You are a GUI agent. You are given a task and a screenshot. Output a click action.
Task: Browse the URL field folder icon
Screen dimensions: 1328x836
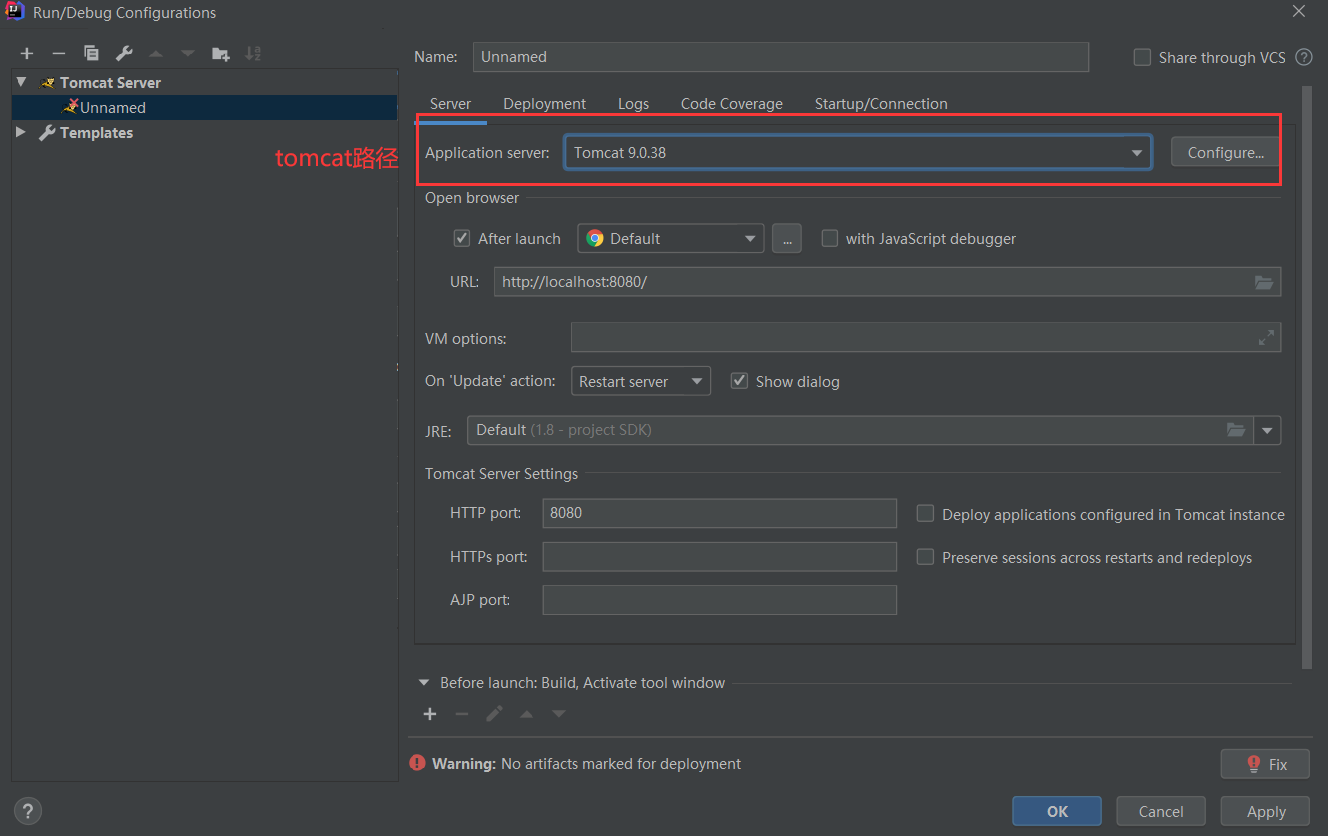1264,282
